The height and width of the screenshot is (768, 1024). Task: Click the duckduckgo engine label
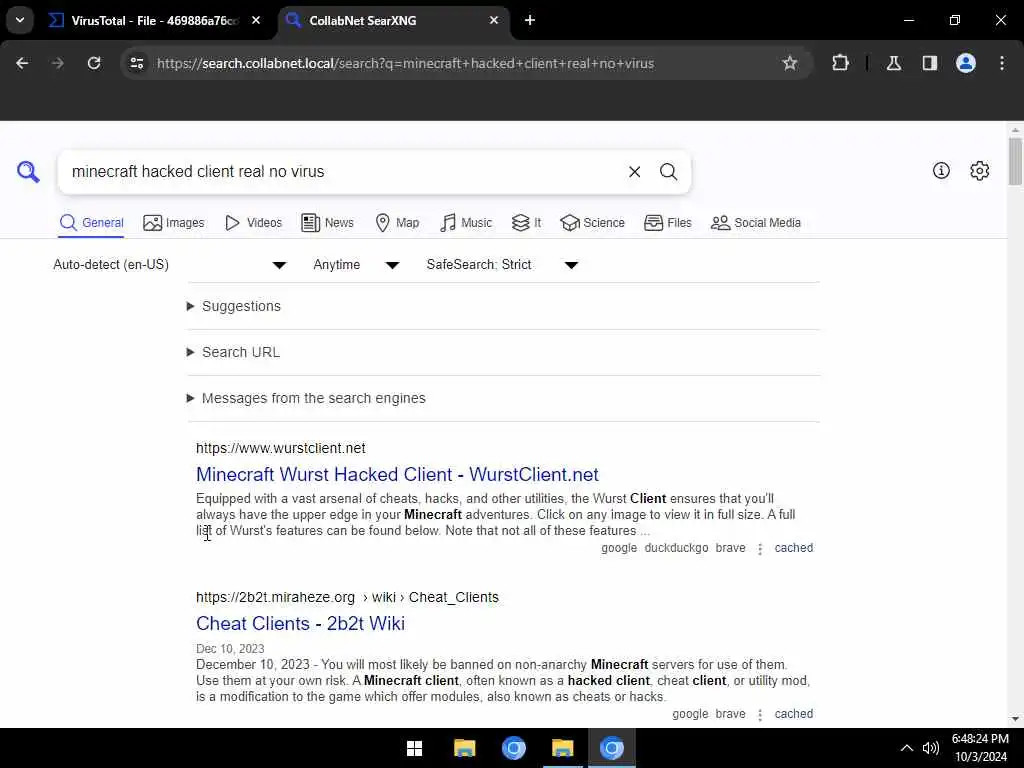pos(676,548)
